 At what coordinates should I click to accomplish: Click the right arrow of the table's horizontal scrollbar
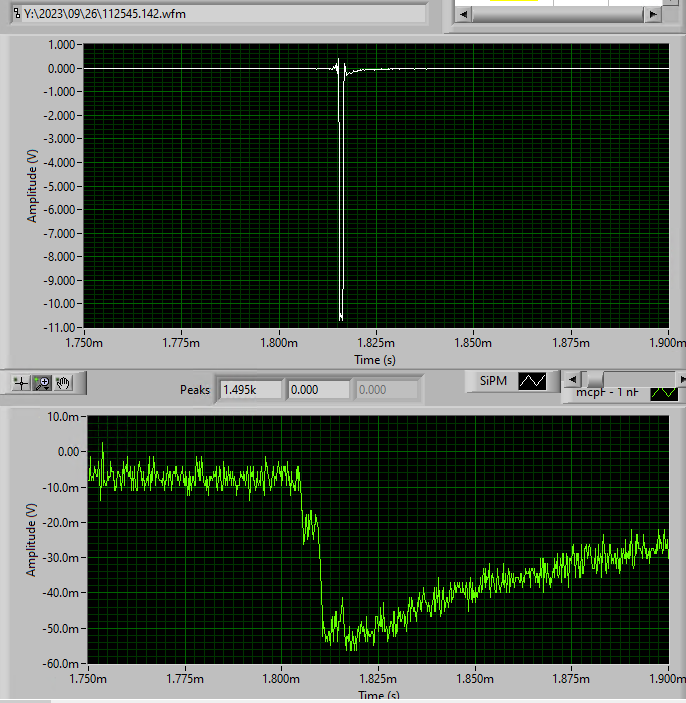point(653,14)
